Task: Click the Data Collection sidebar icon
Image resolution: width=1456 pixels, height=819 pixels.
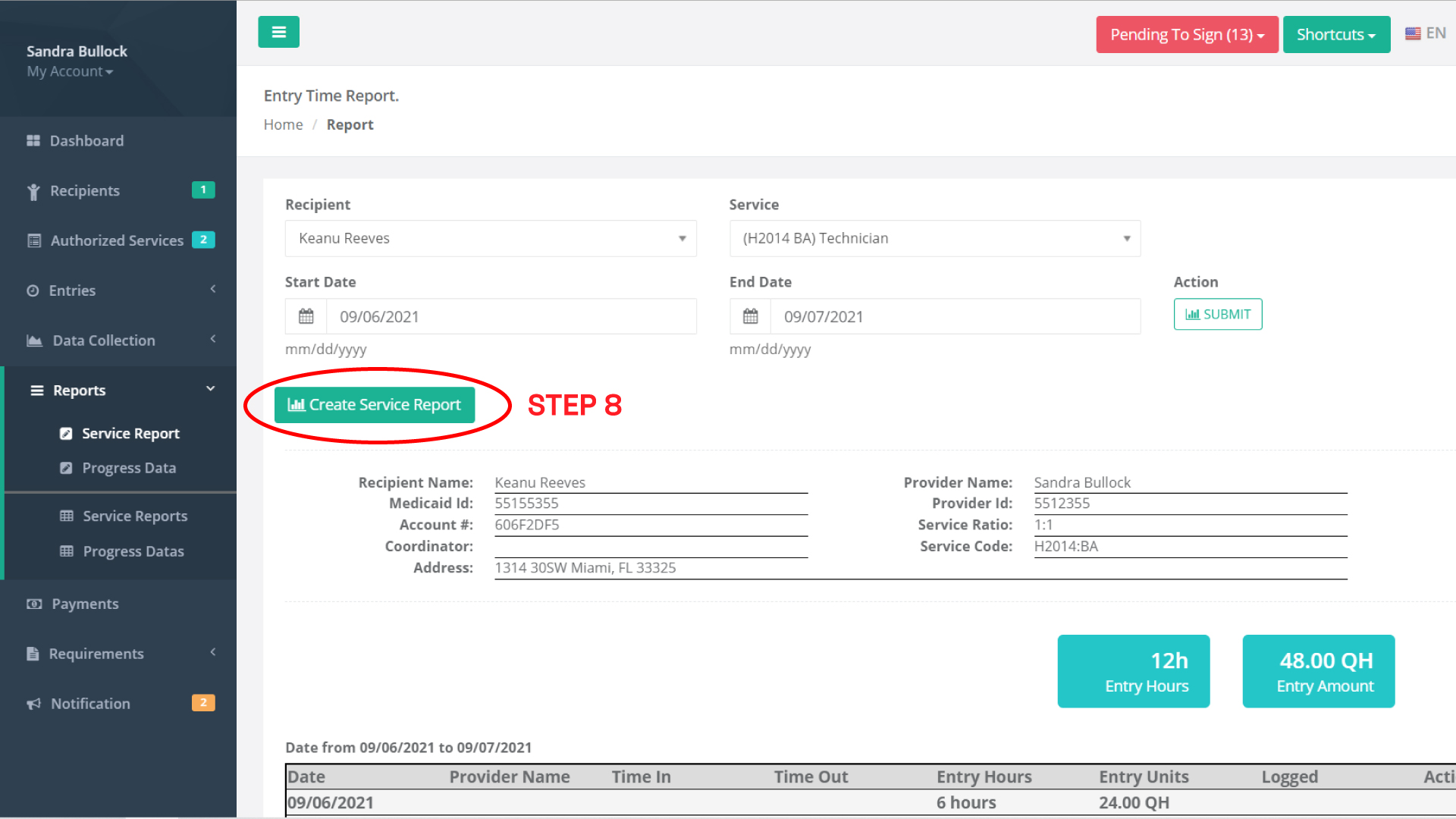Action: point(33,340)
